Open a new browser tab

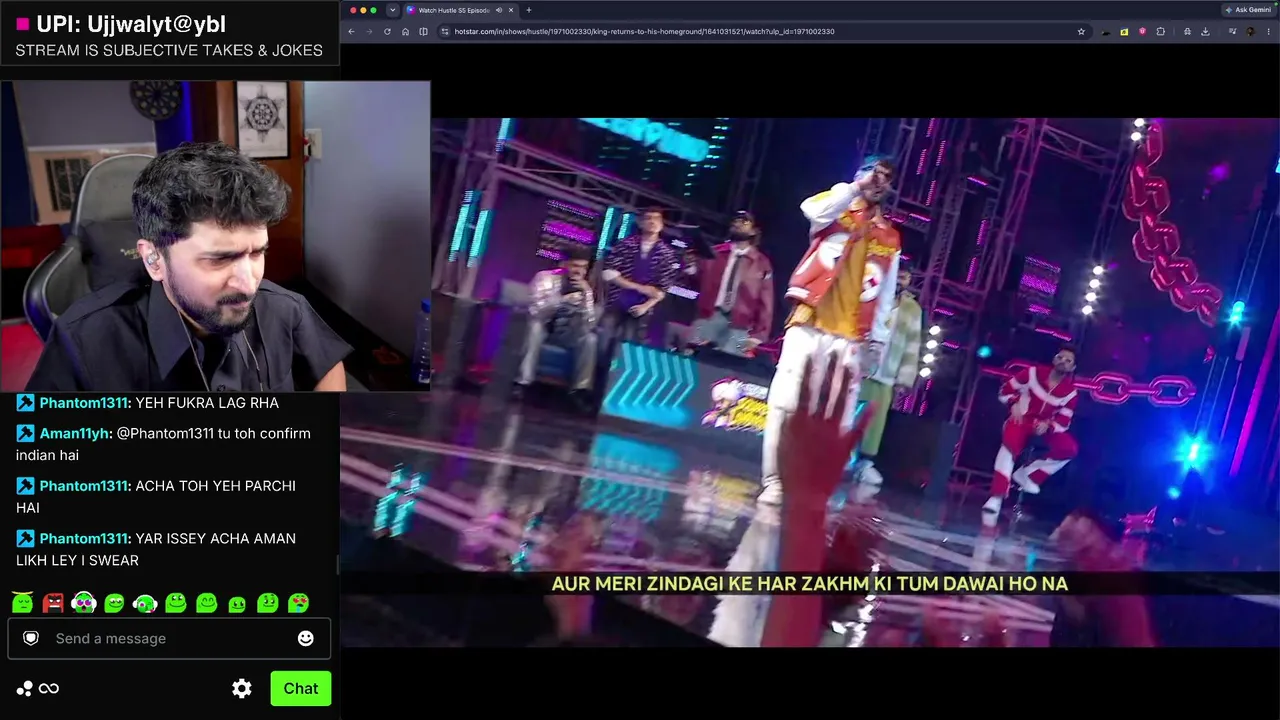click(x=529, y=10)
